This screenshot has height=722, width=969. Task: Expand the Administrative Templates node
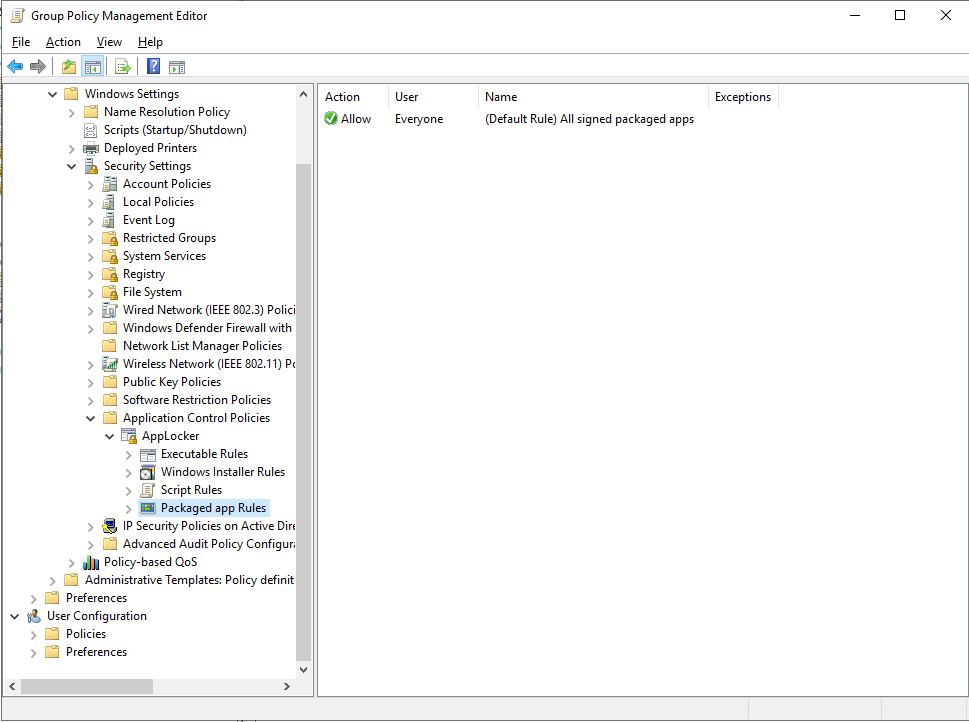pyautogui.click(x=53, y=581)
